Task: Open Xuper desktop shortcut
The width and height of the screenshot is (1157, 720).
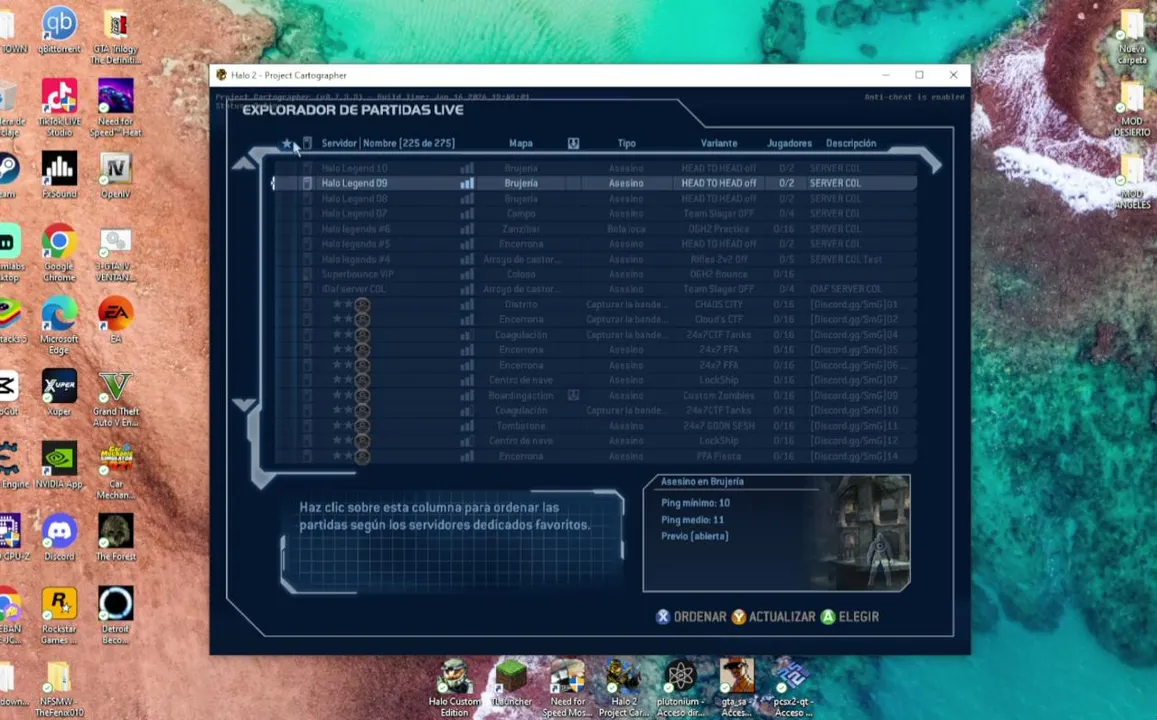Action: point(59,392)
